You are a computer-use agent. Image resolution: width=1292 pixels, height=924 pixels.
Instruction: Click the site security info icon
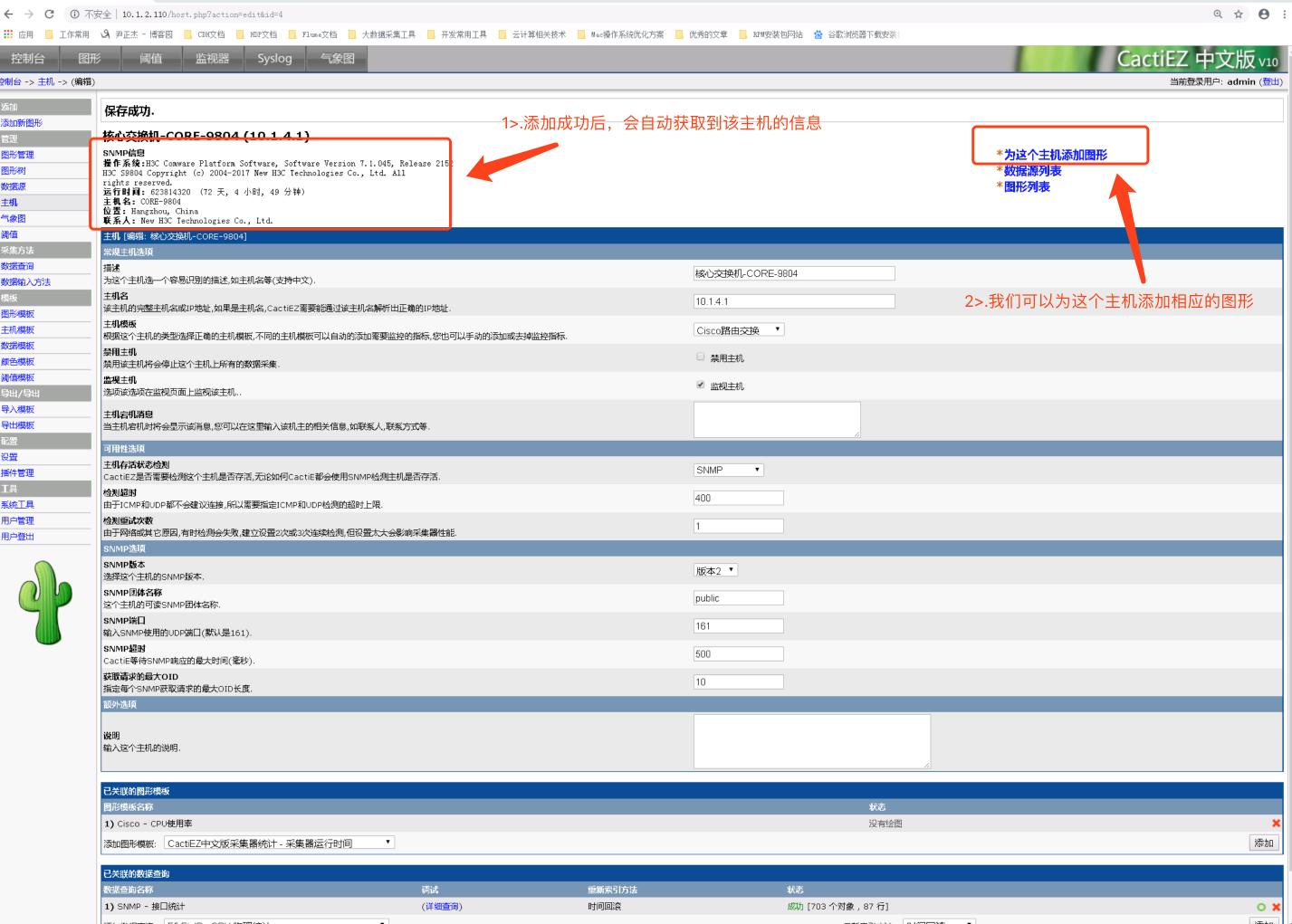point(74,14)
